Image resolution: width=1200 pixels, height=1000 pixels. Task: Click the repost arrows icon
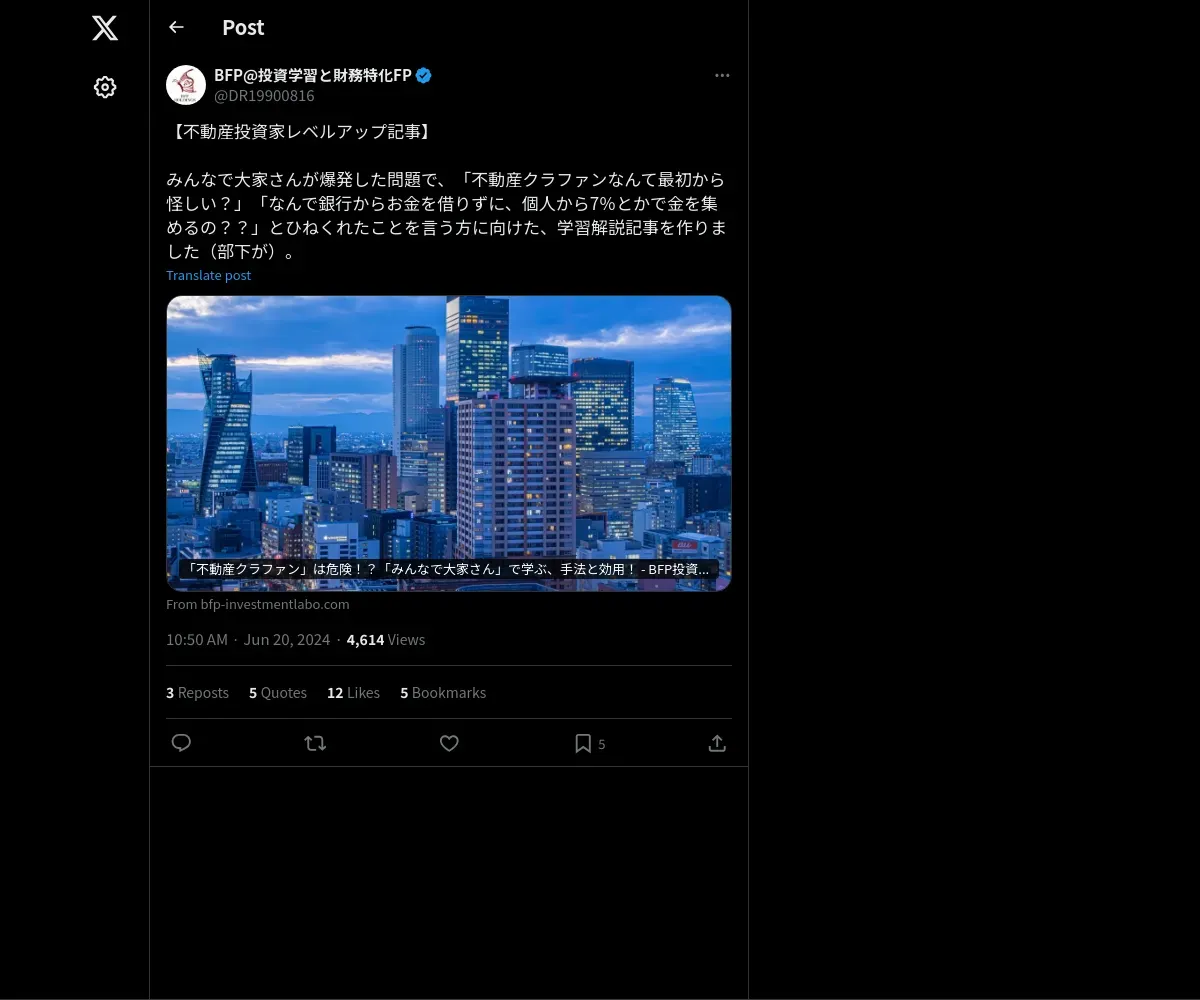[315, 743]
